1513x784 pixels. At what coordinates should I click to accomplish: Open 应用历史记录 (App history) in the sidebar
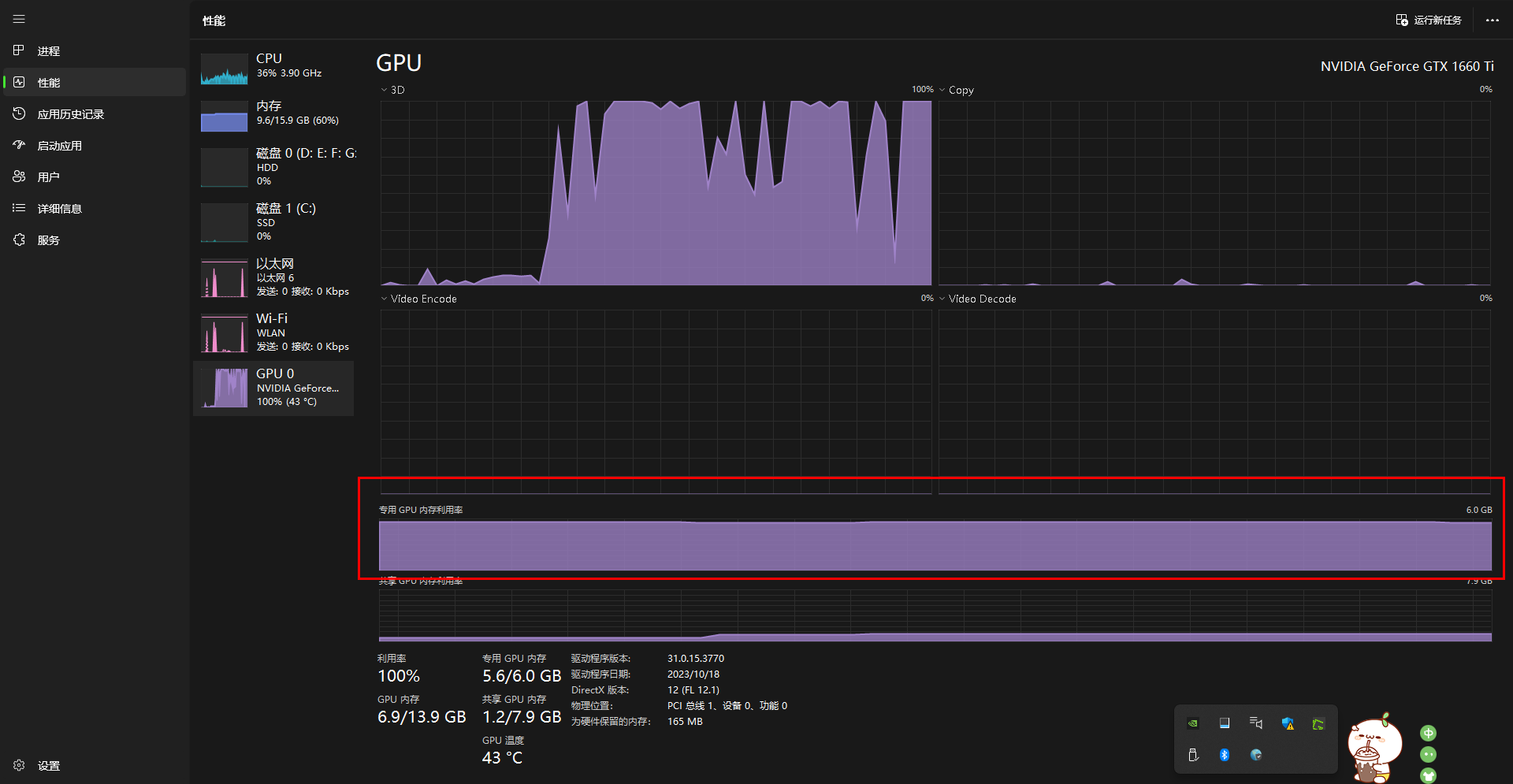pos(95,114)
